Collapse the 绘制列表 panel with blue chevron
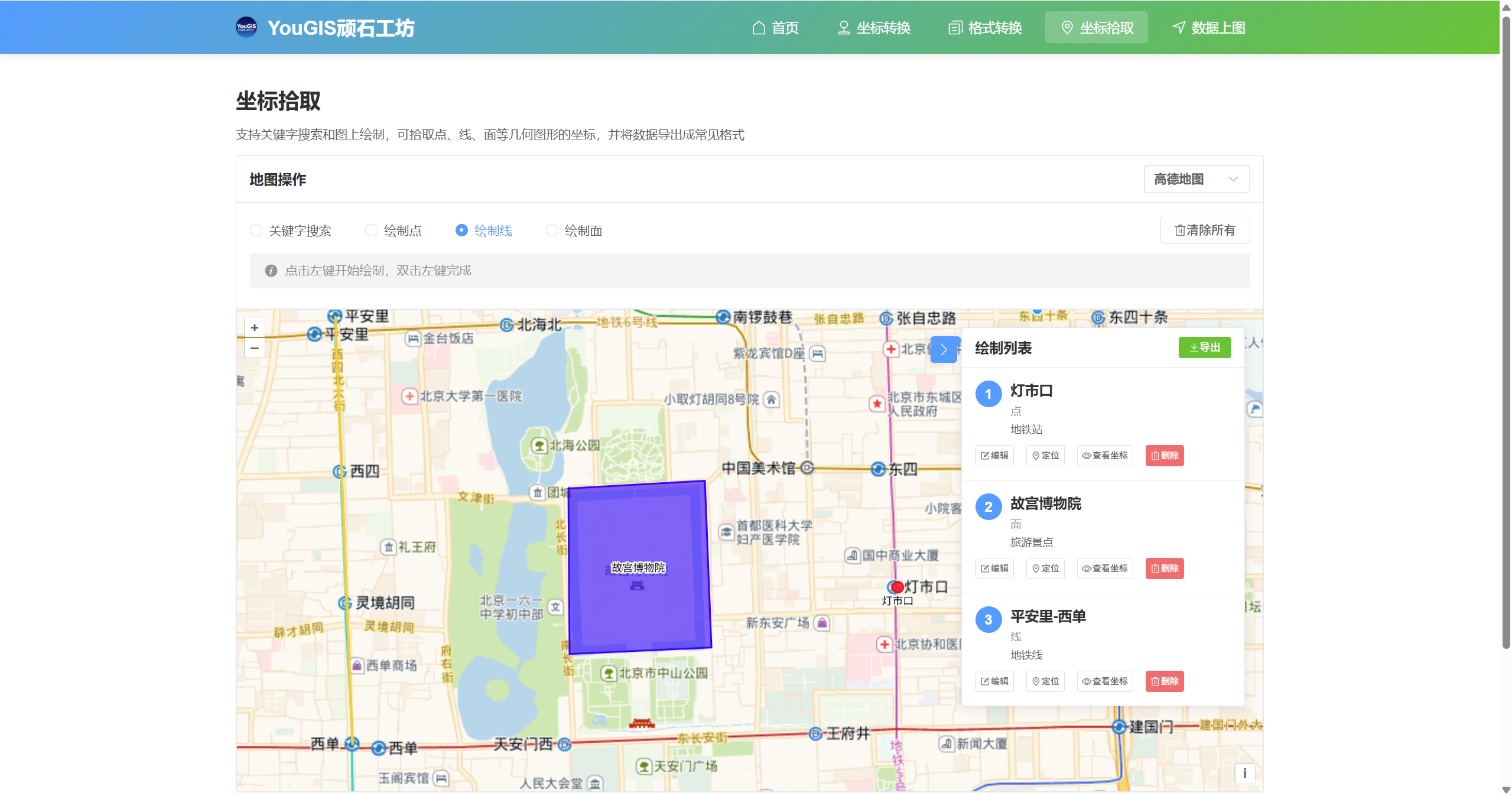Viewport: 1512px width, 796px height. click(944, 349)
